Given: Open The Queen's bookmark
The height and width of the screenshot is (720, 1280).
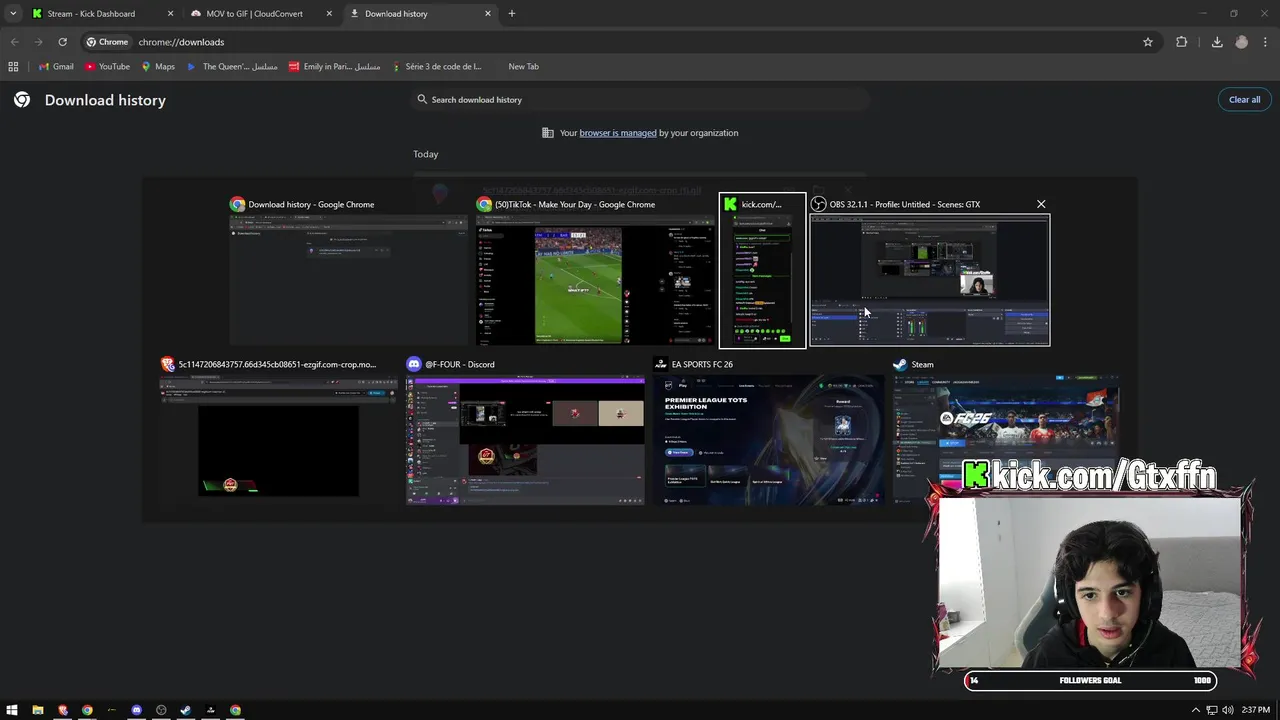Looking at the screenshot, I should (232, 67).
